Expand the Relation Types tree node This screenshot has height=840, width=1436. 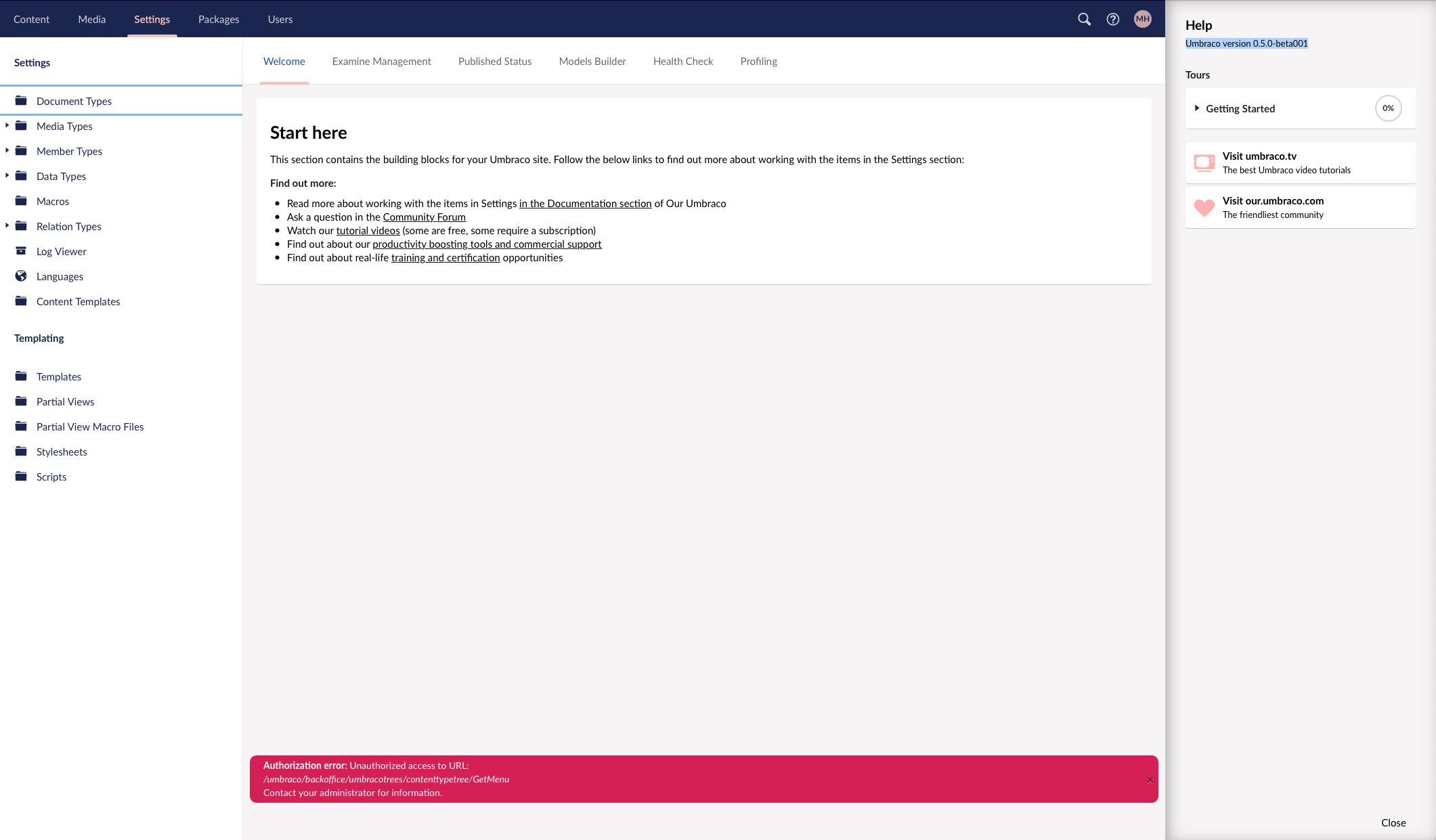click(7, 225)
